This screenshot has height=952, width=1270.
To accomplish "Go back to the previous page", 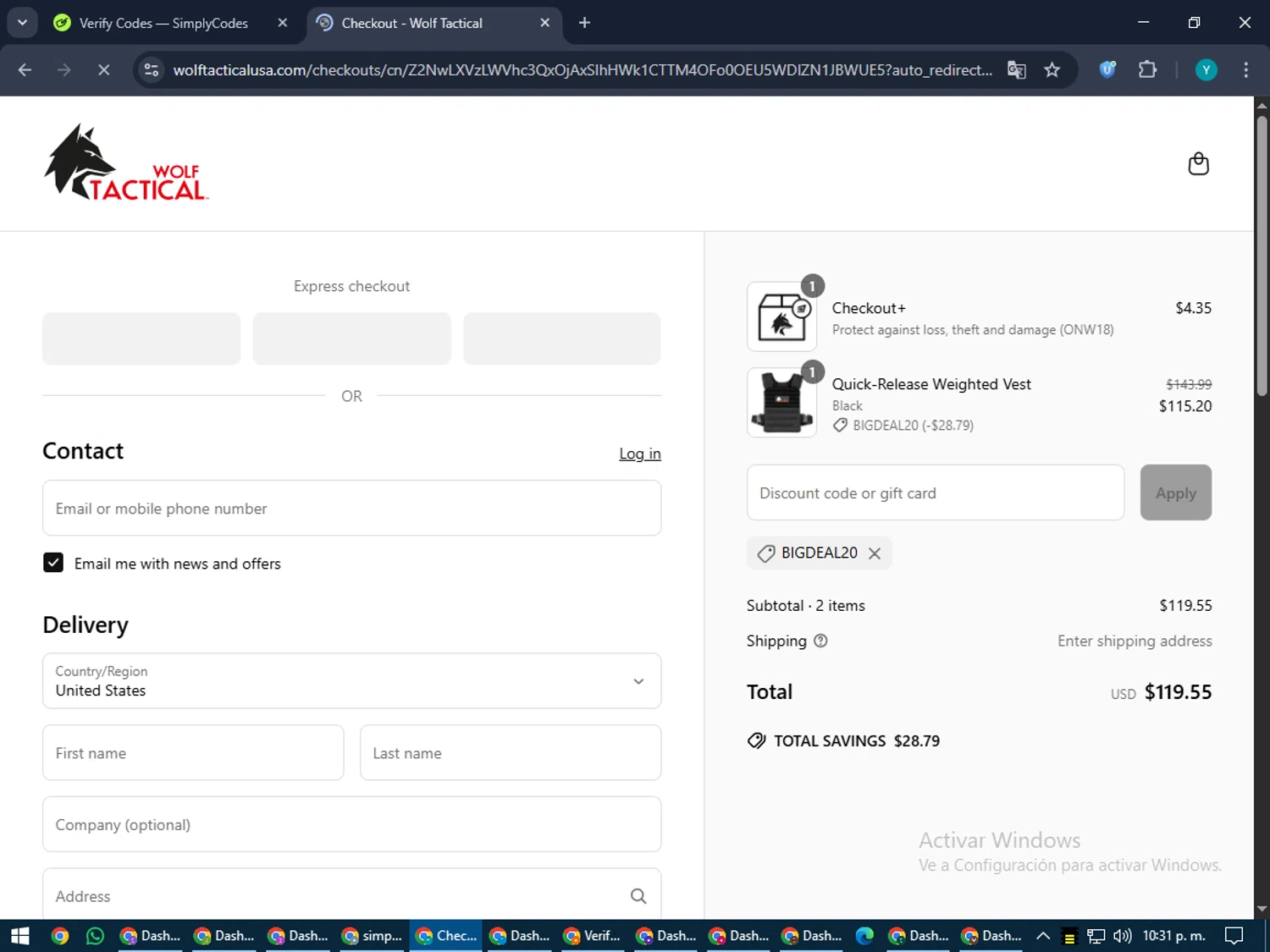I will pyautogui.click(x=25, y=70).
